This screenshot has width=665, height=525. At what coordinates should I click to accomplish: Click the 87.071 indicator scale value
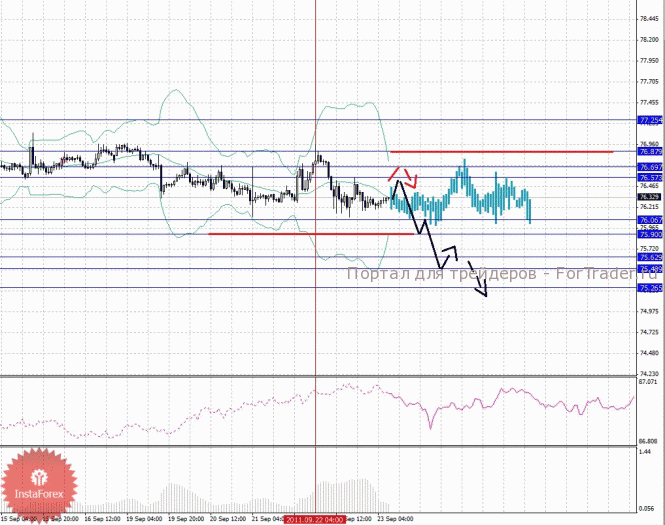coord(648,382)
